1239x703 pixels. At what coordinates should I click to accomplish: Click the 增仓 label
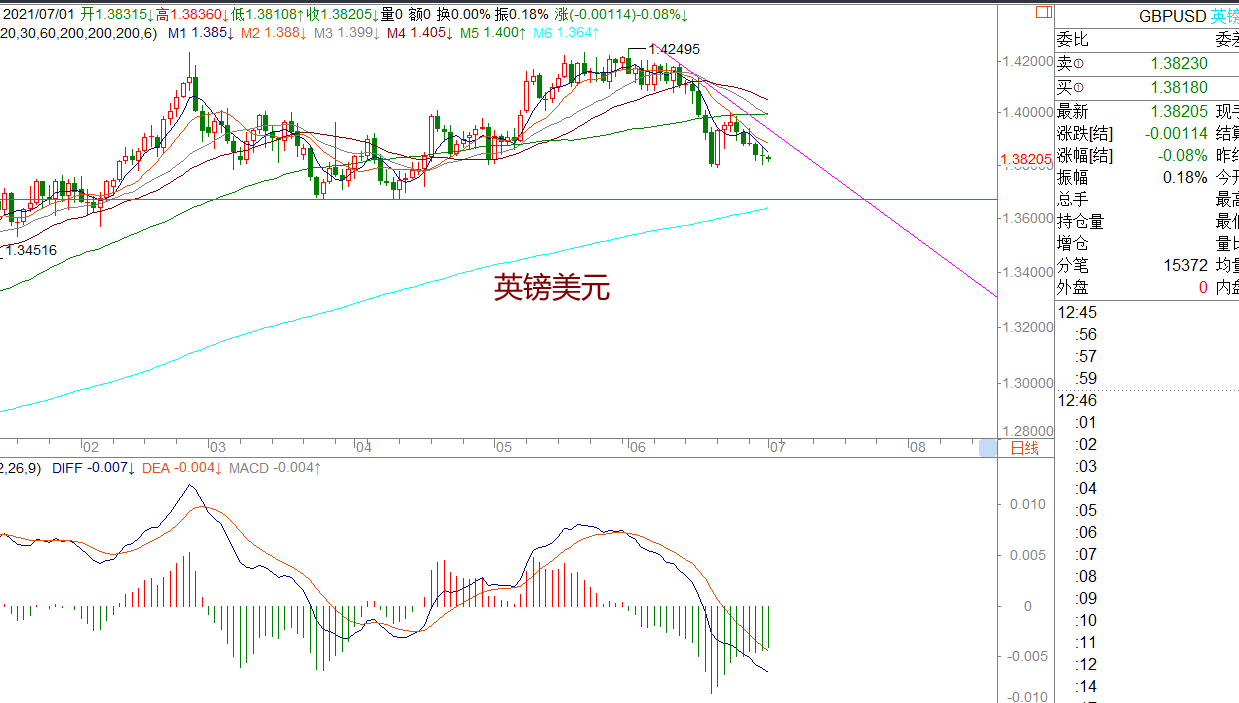1073,244
